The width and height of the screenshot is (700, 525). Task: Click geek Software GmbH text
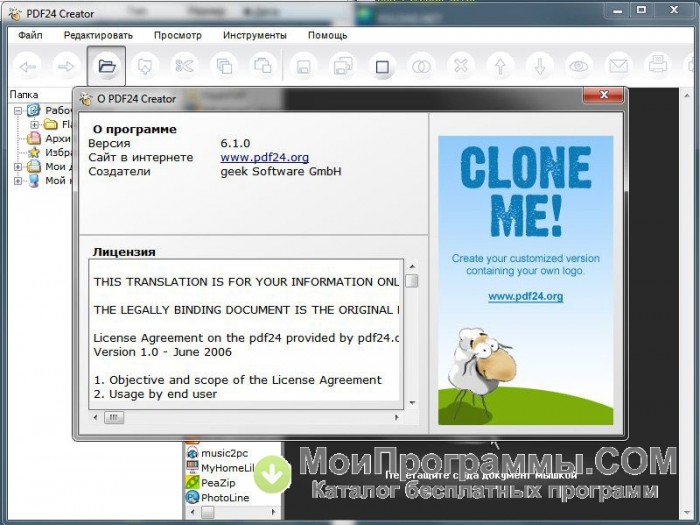(281, 171)
